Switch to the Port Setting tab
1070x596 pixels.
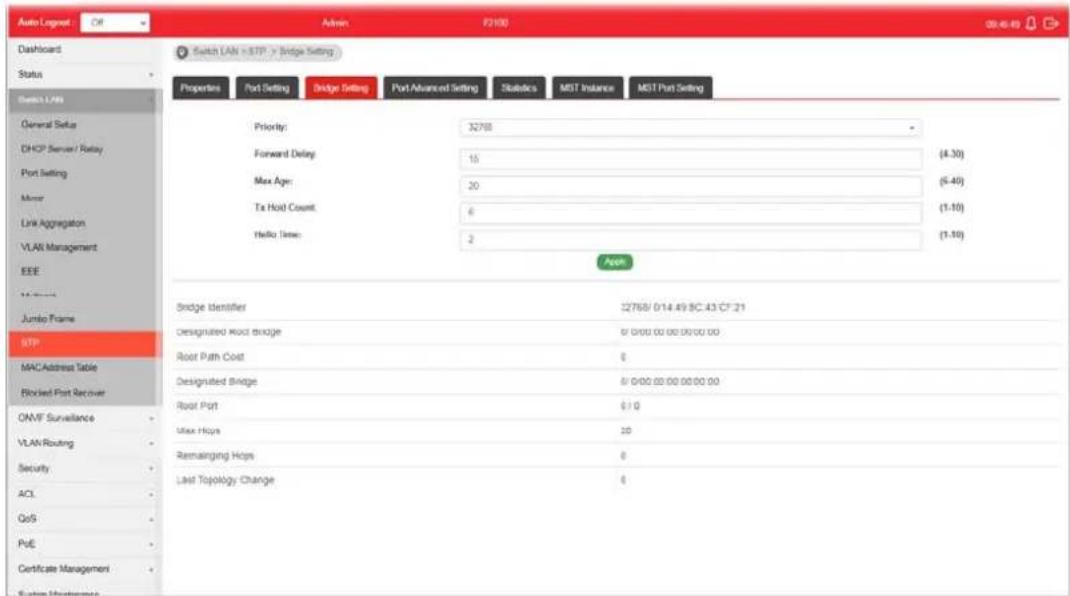tap(267, 87)
